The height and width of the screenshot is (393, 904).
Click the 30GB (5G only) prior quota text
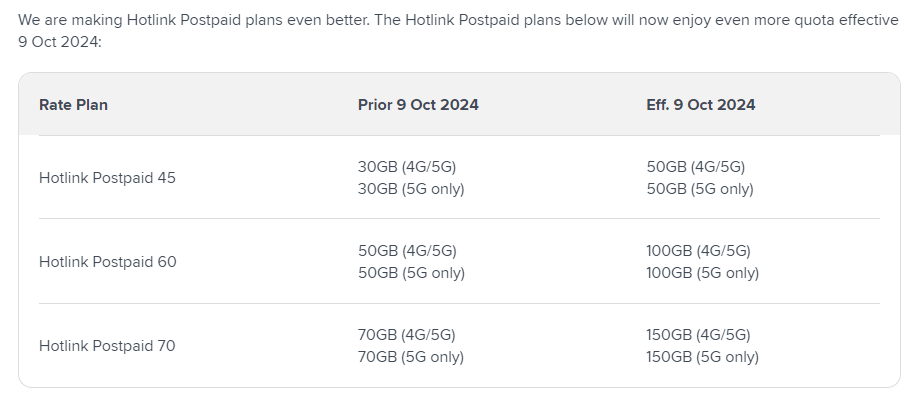point(411,189)
